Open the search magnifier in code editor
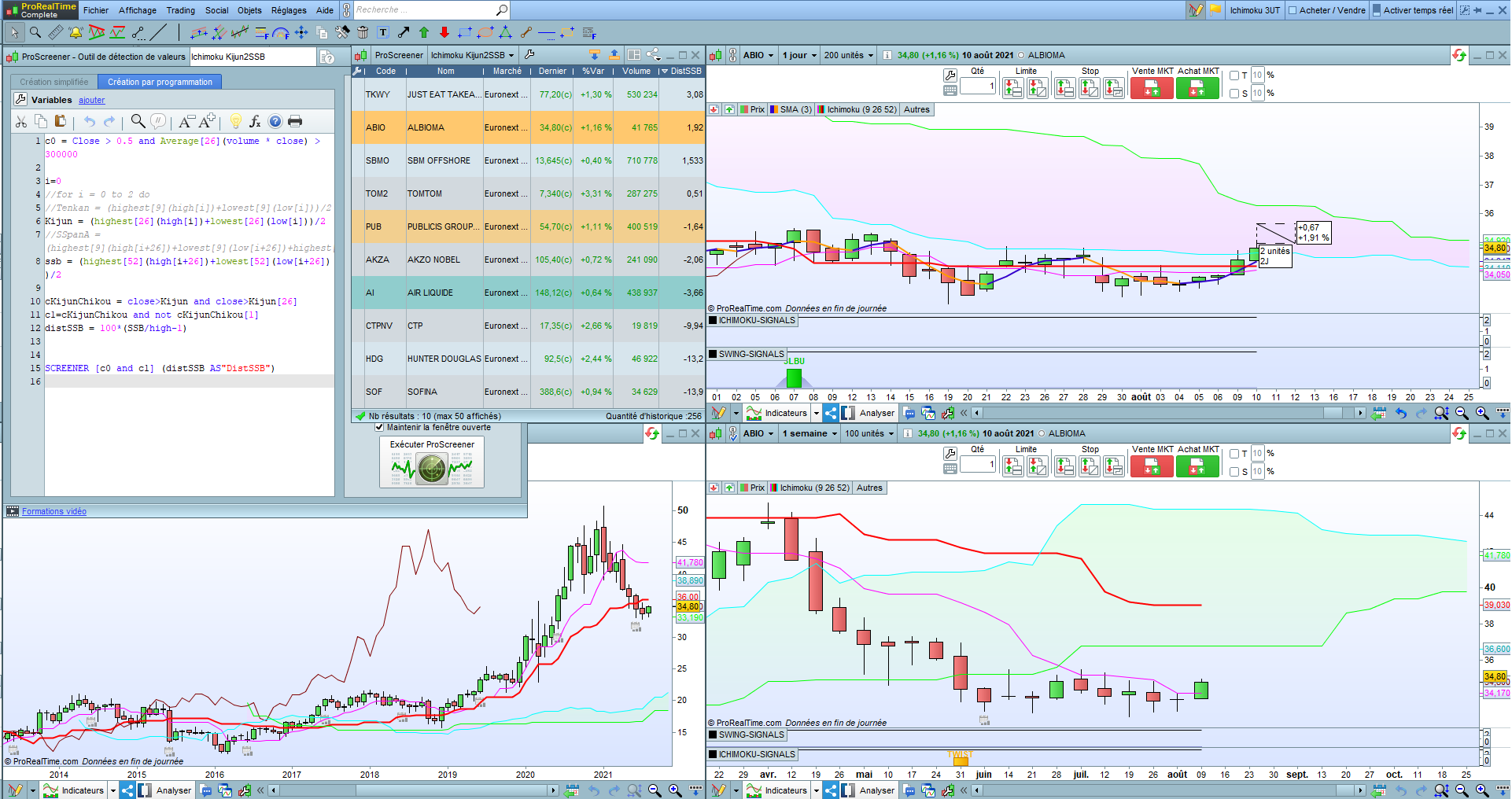1512x799 pixels. [x=138, y=121]
